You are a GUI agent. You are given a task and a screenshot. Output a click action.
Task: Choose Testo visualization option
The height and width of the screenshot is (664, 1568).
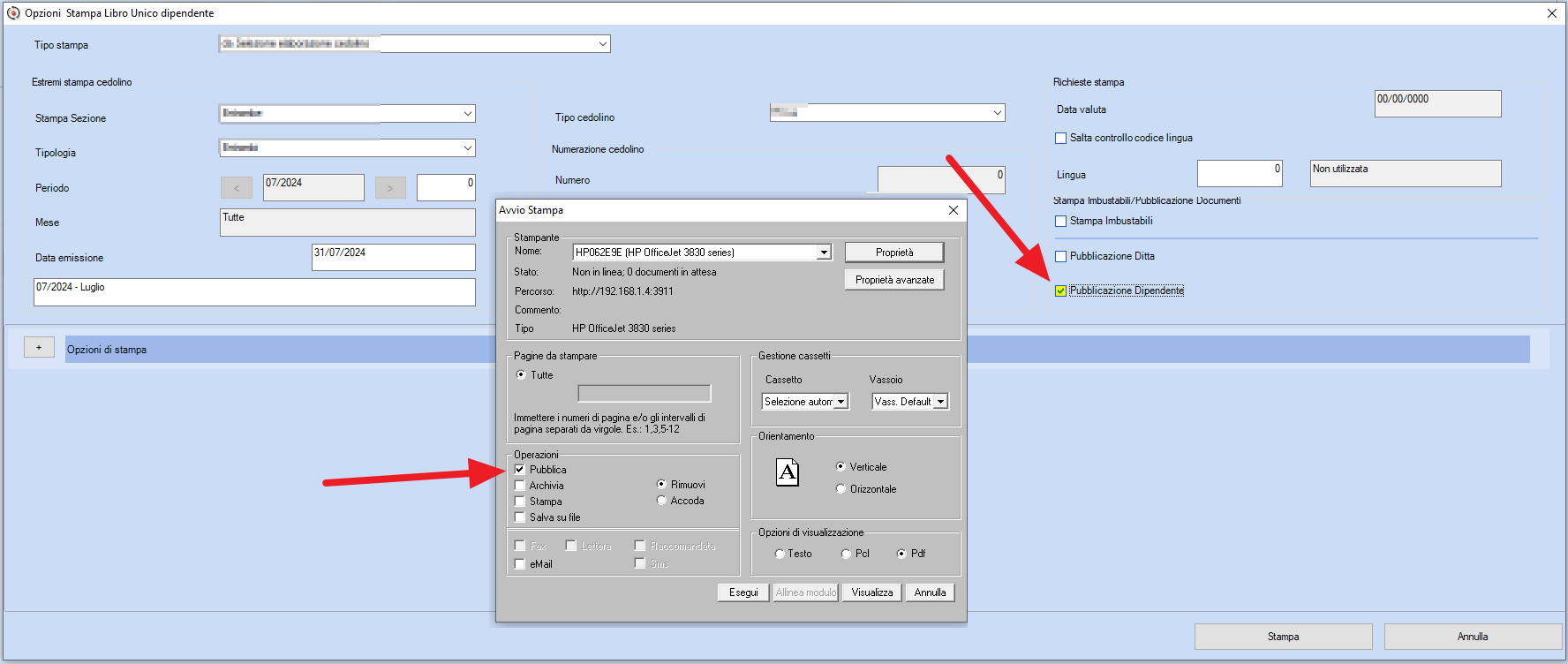coord(780,554)
